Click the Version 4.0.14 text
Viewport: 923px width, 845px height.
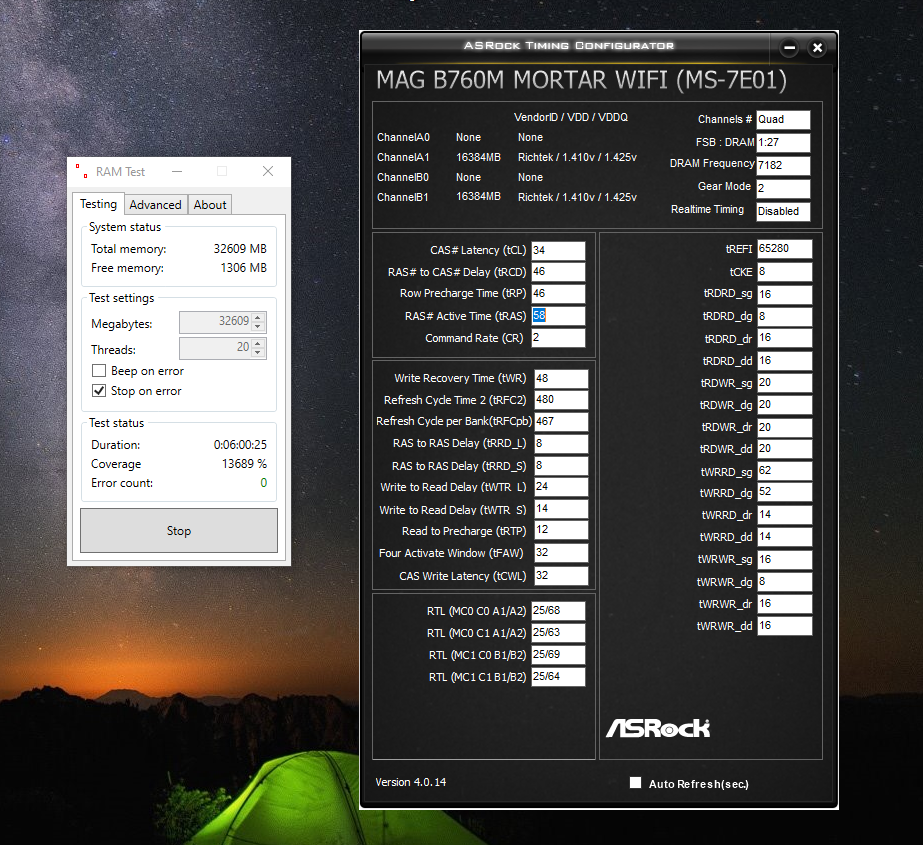(411, 782)
